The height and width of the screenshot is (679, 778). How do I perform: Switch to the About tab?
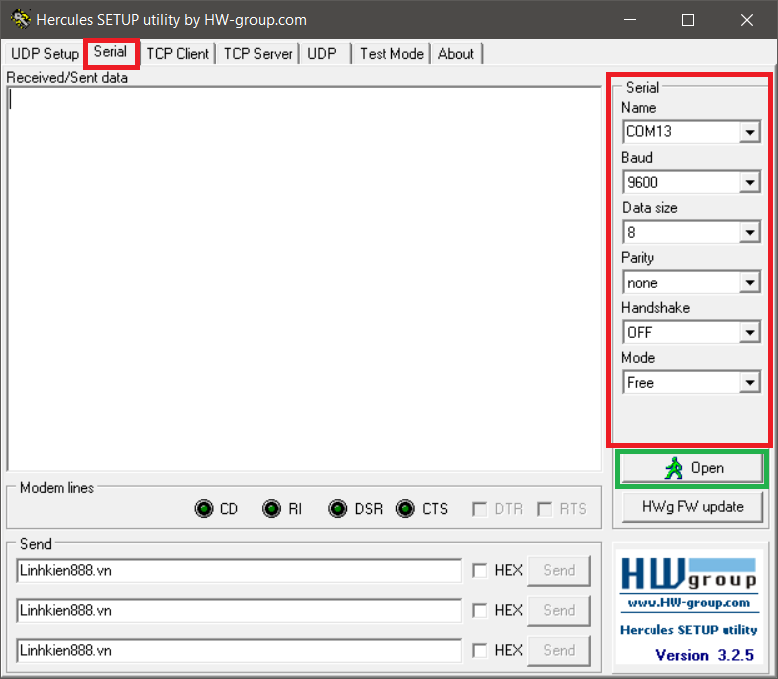coord(456,54)
